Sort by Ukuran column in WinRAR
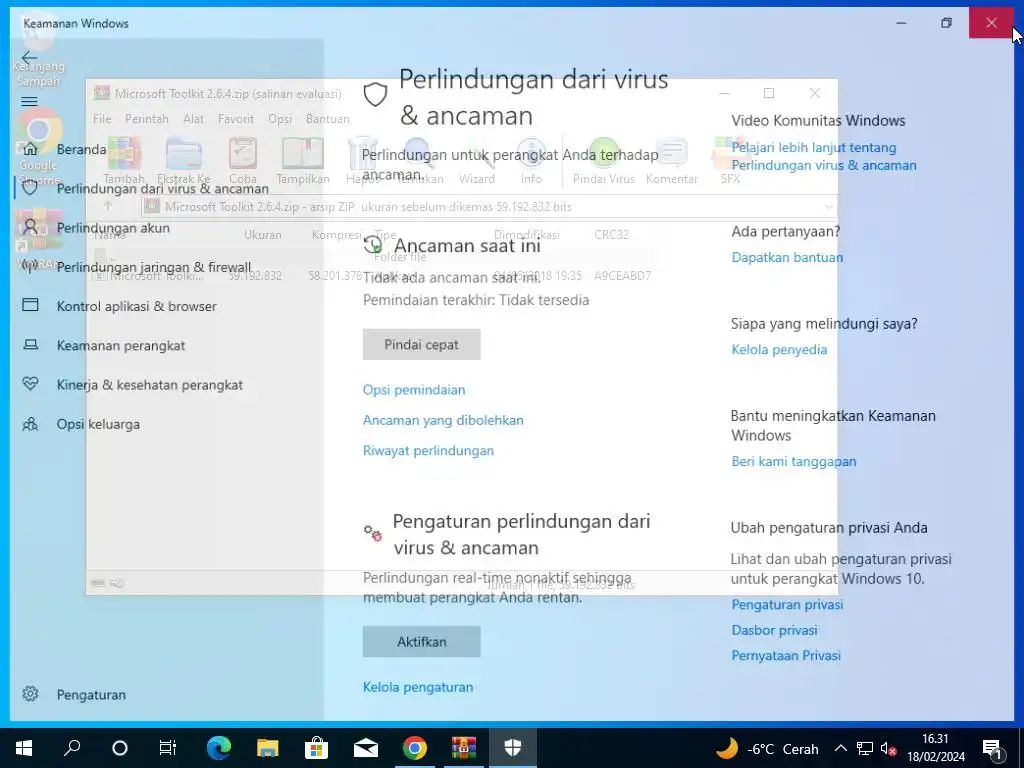 263,234
